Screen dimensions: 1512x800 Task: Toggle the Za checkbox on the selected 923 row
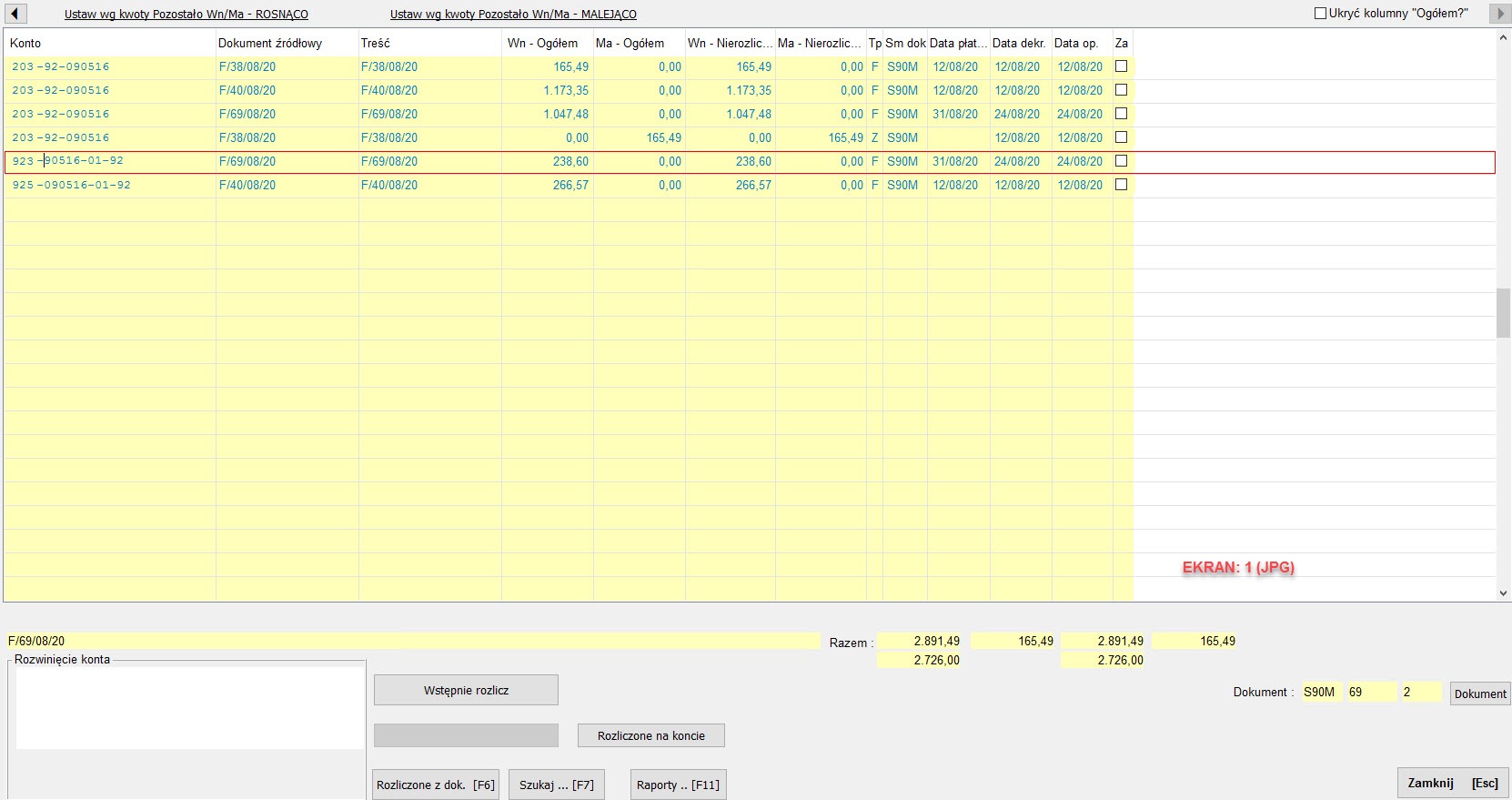coord(1121,161)
